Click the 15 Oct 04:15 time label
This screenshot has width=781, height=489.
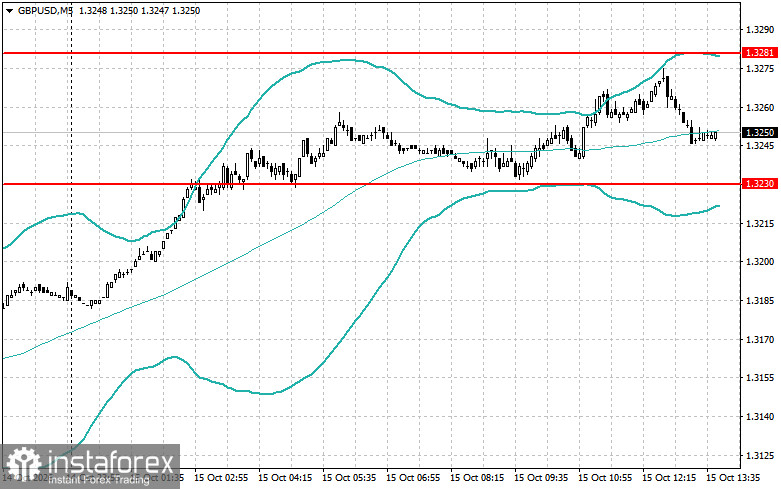[x=285, y=478]
